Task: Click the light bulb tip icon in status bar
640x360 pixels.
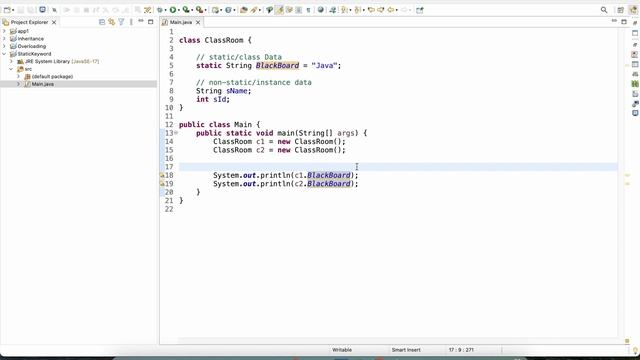Action: click(x=635, y=350)
